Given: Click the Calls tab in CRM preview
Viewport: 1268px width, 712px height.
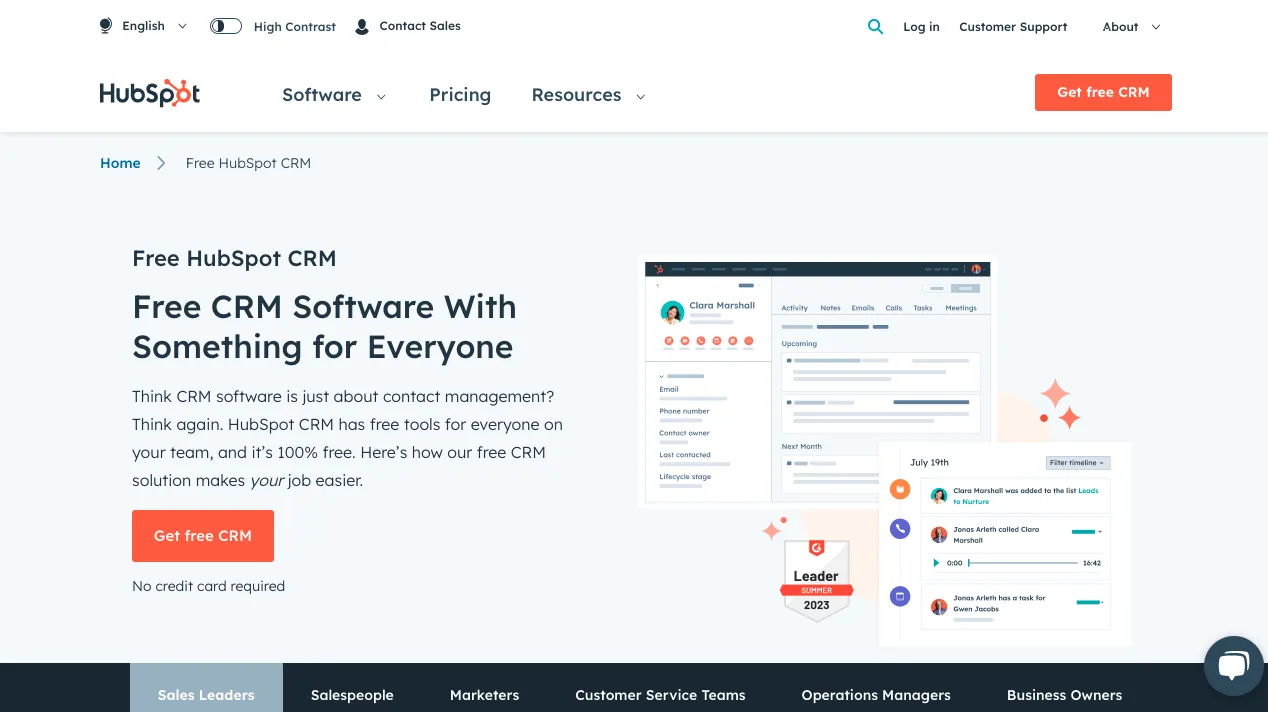Looking at the screenshot, I should [x=894, y=308].
